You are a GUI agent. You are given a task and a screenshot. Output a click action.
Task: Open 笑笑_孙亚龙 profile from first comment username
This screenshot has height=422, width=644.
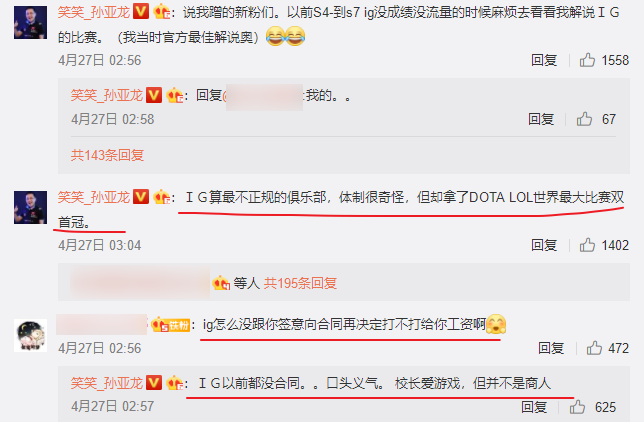coord(94,12)
